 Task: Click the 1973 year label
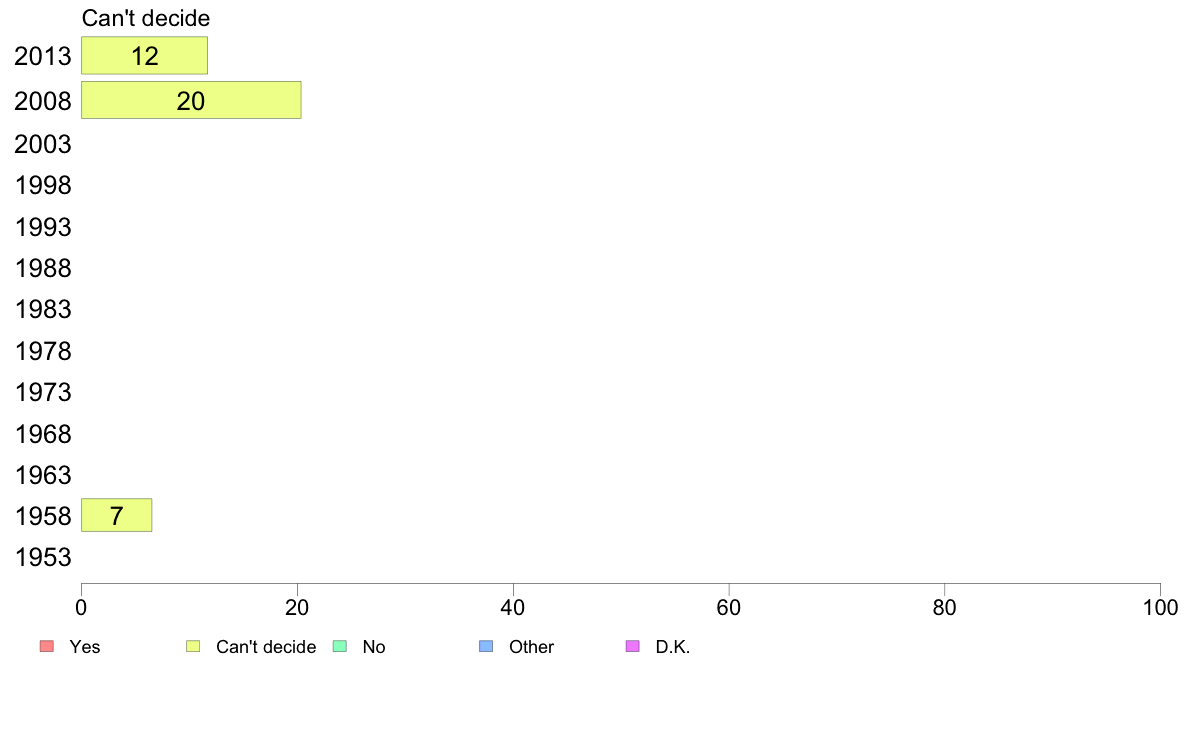tap(42, 392)
